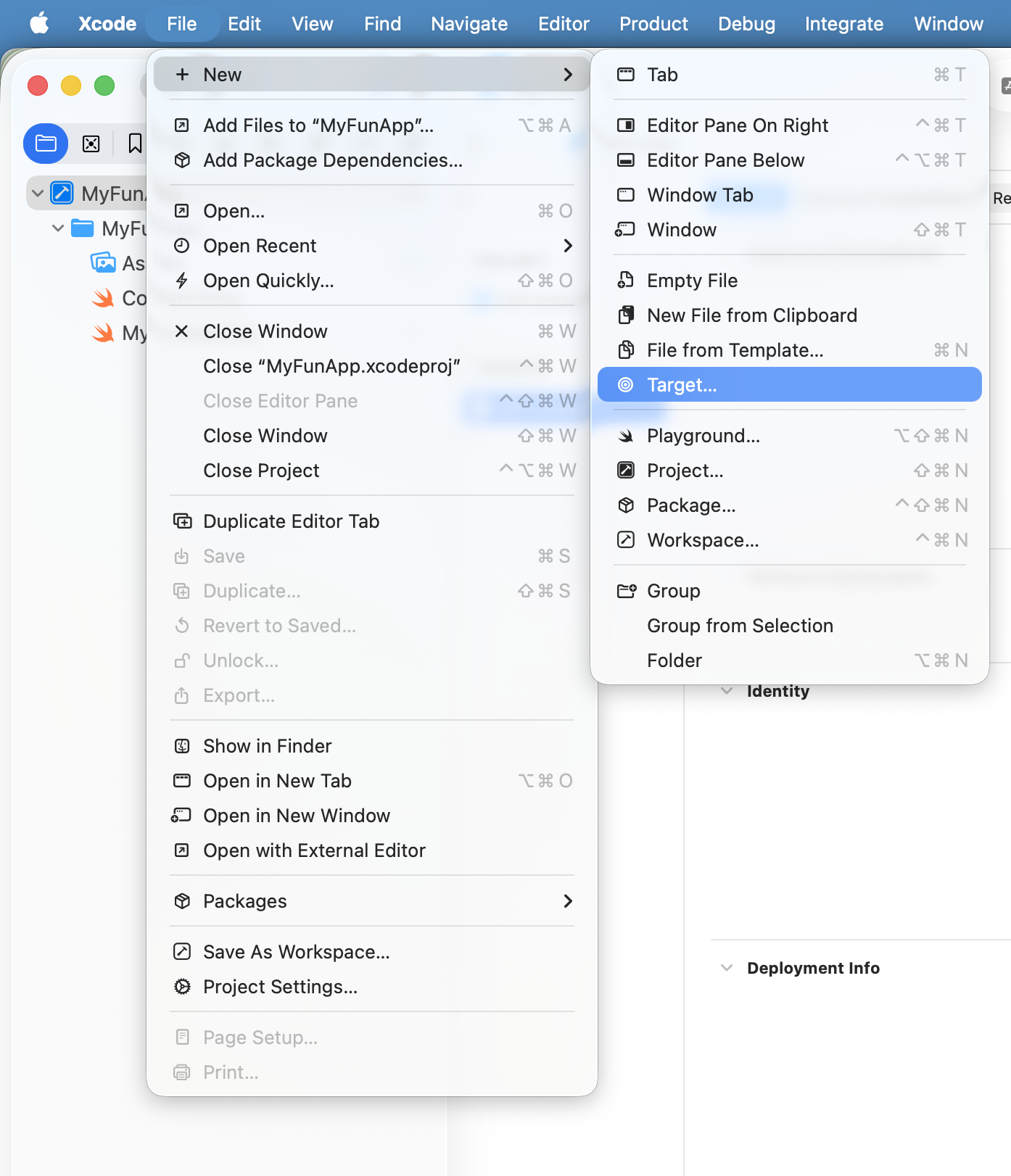
Task: Click the Target bullseye icon
Action: (x=625, y=385)
